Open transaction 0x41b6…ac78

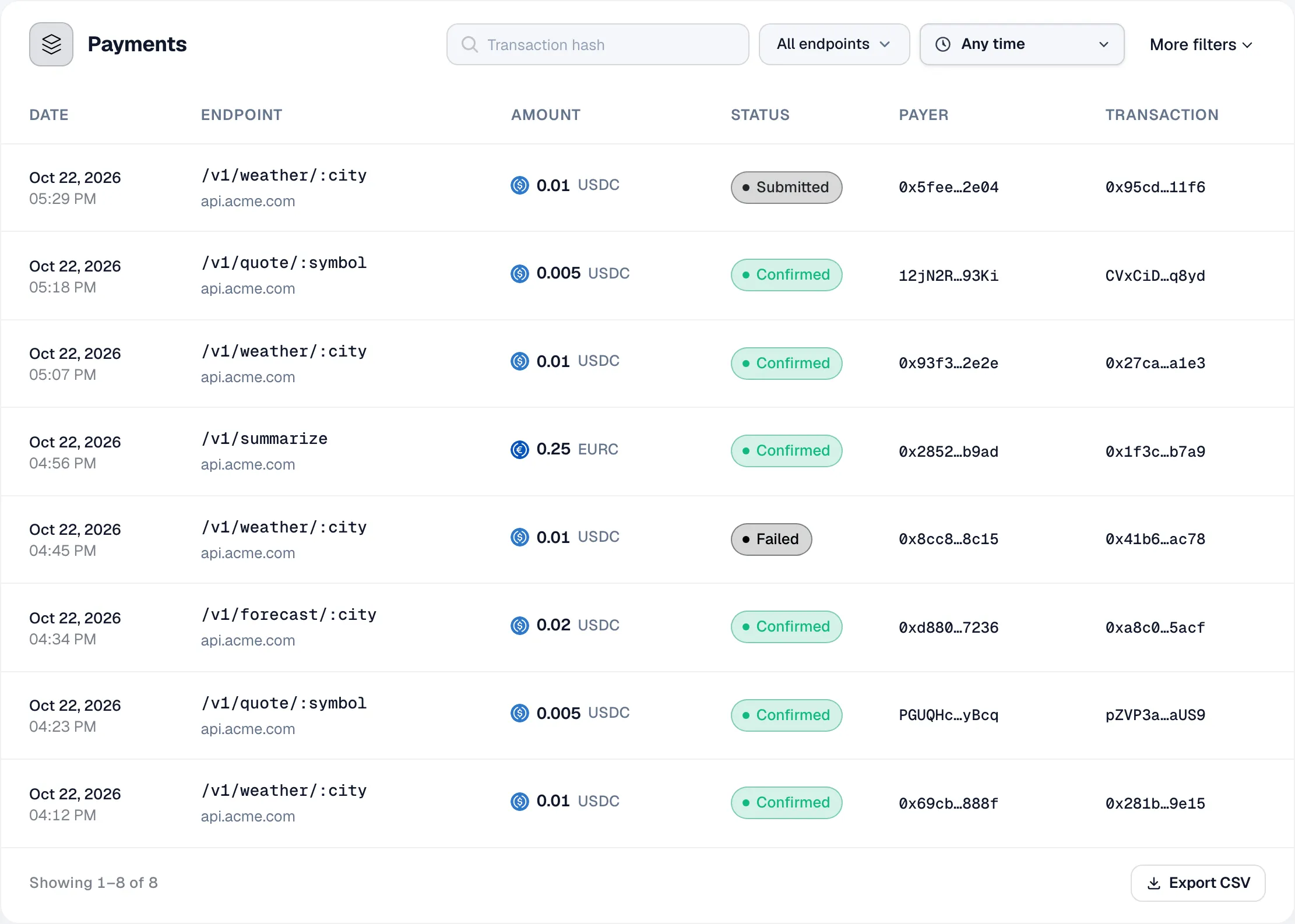coord(1155,539)
